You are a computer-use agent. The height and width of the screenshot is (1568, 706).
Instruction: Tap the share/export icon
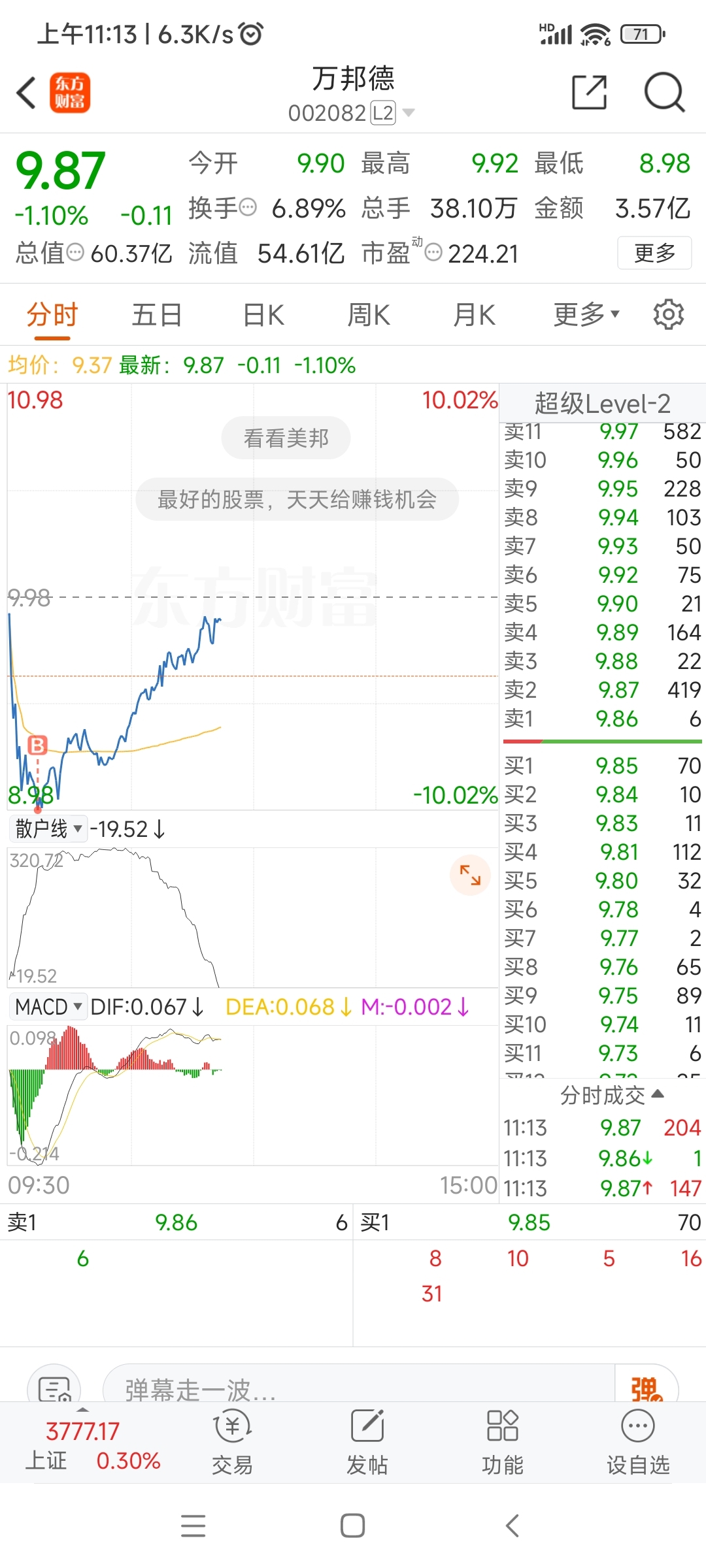tap(590, 92)
